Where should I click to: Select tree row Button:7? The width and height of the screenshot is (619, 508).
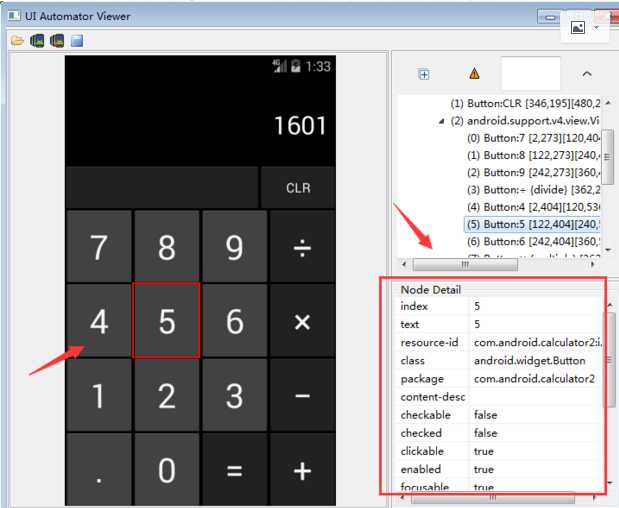pos(533,138)
